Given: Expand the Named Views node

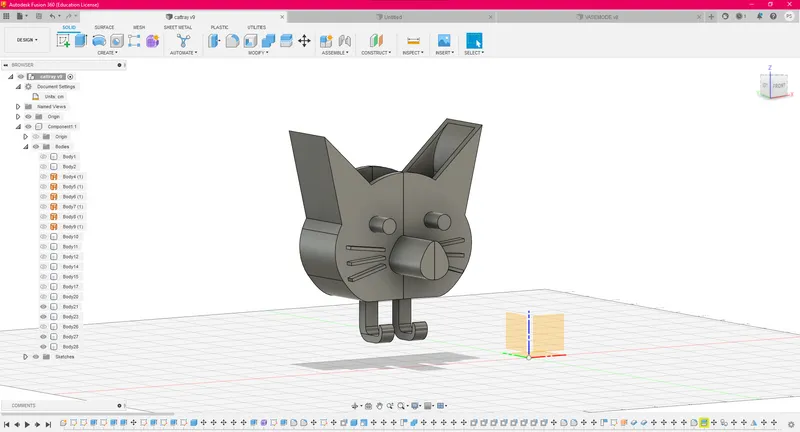Looking at the screenshot, I should click(x=18, y=107).
